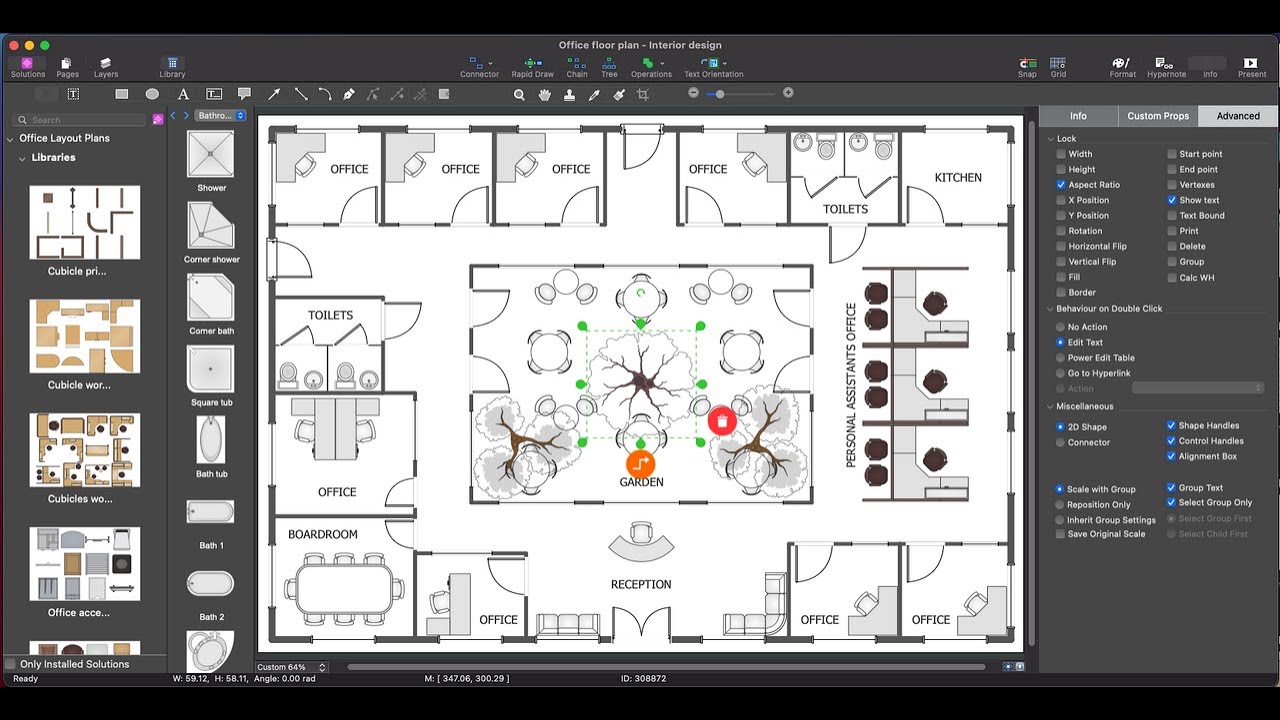This screenshot has width=1280, height=720.
Task: Select the crop tool
Action: point(643,94)
